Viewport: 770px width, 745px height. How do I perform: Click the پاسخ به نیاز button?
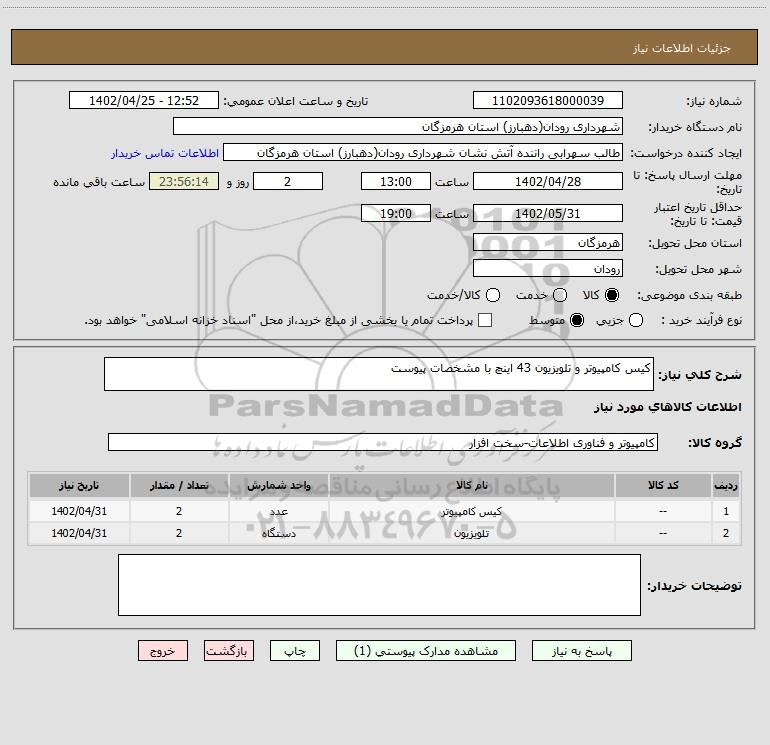(x=581, y=651)
